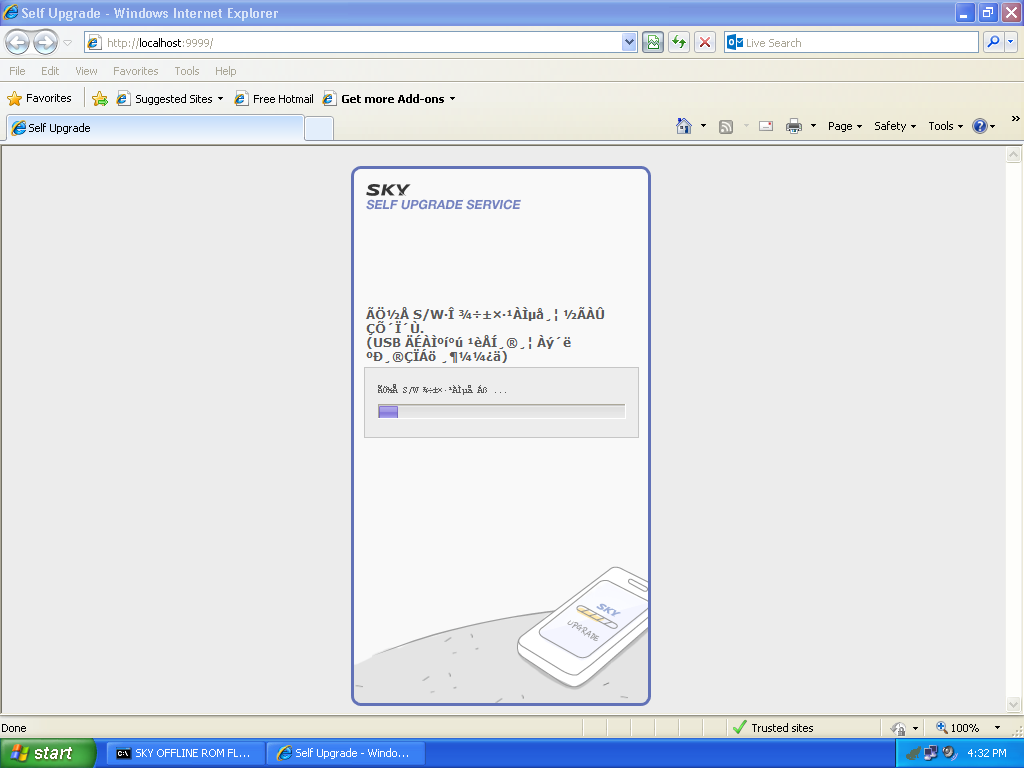Click the Read Mail envelope icon
Image resolution: width=1024 pixels, height=768 pixels.
[766, 126]
